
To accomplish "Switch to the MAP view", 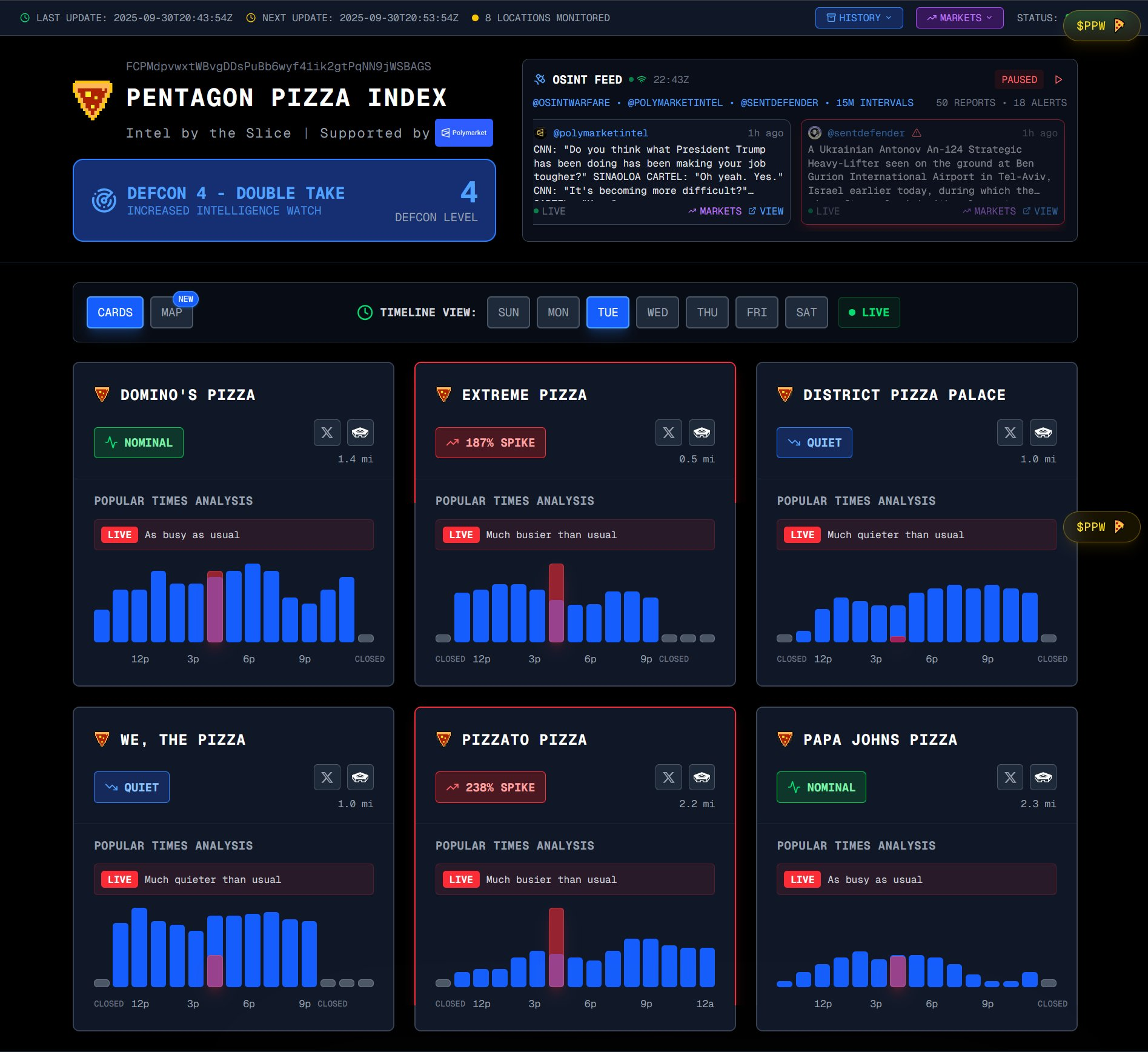I will pyautogui.click(x=171, y=313).
